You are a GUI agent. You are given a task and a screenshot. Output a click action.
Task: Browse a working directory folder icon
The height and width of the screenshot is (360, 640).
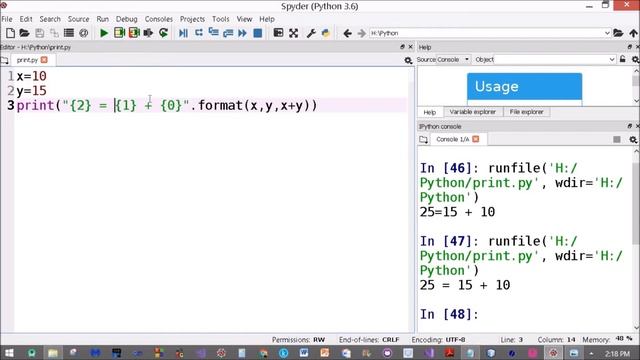pos(618,33)
